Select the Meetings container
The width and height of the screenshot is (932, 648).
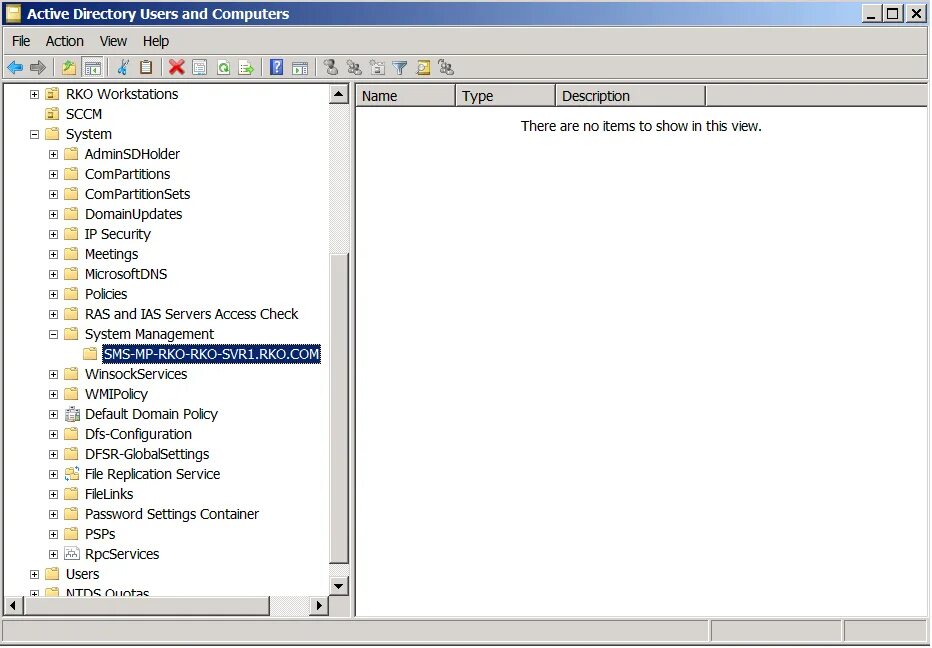click(111, 254)
